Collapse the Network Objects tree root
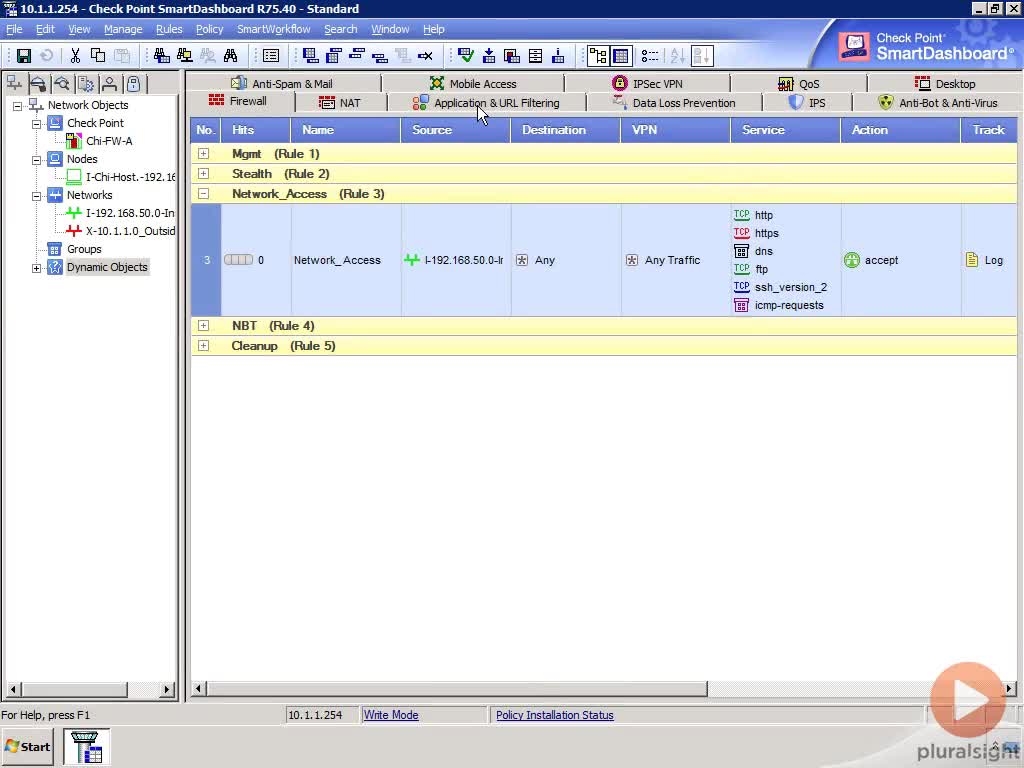The image size is (1024, 768). click(x=18, y=105)
